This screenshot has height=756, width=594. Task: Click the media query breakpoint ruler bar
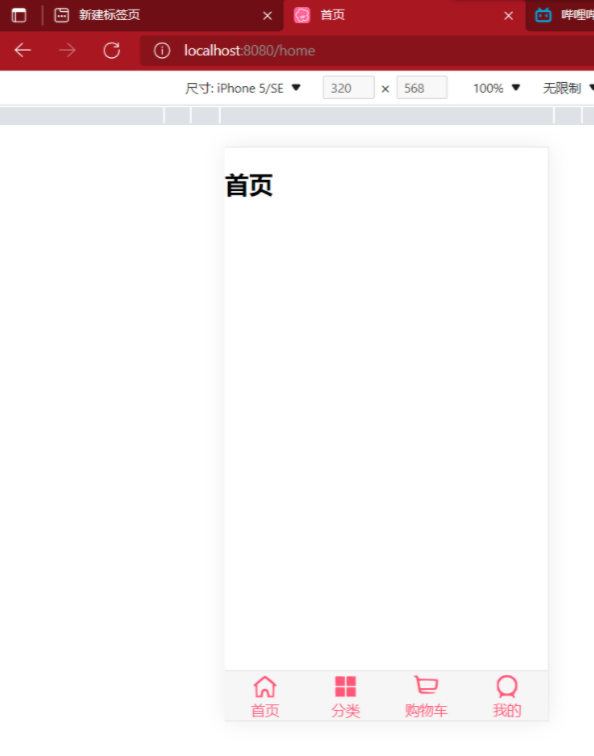(x=297, y=116)
